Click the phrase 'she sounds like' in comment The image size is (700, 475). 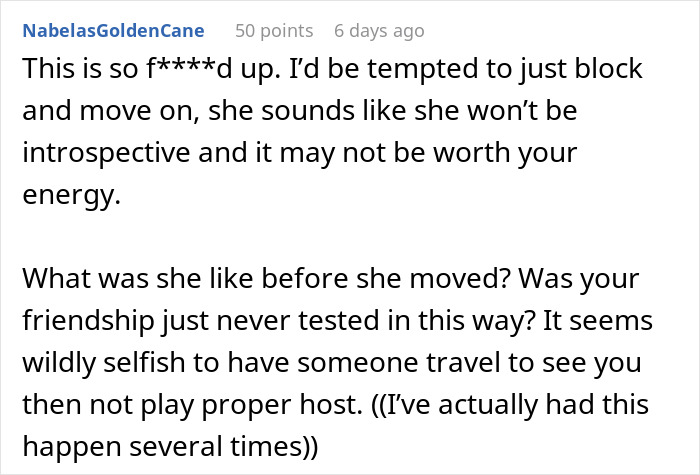(x=307, y=110)
